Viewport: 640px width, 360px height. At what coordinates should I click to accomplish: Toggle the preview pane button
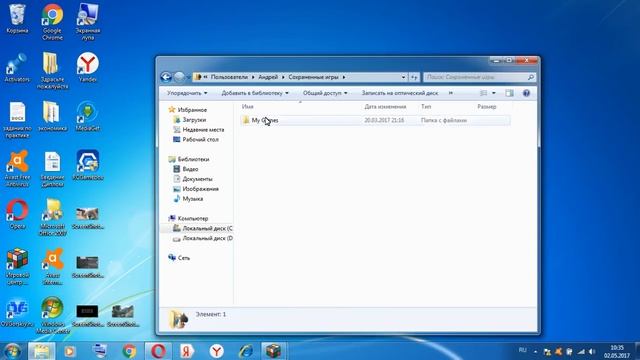tap(509, 93)
